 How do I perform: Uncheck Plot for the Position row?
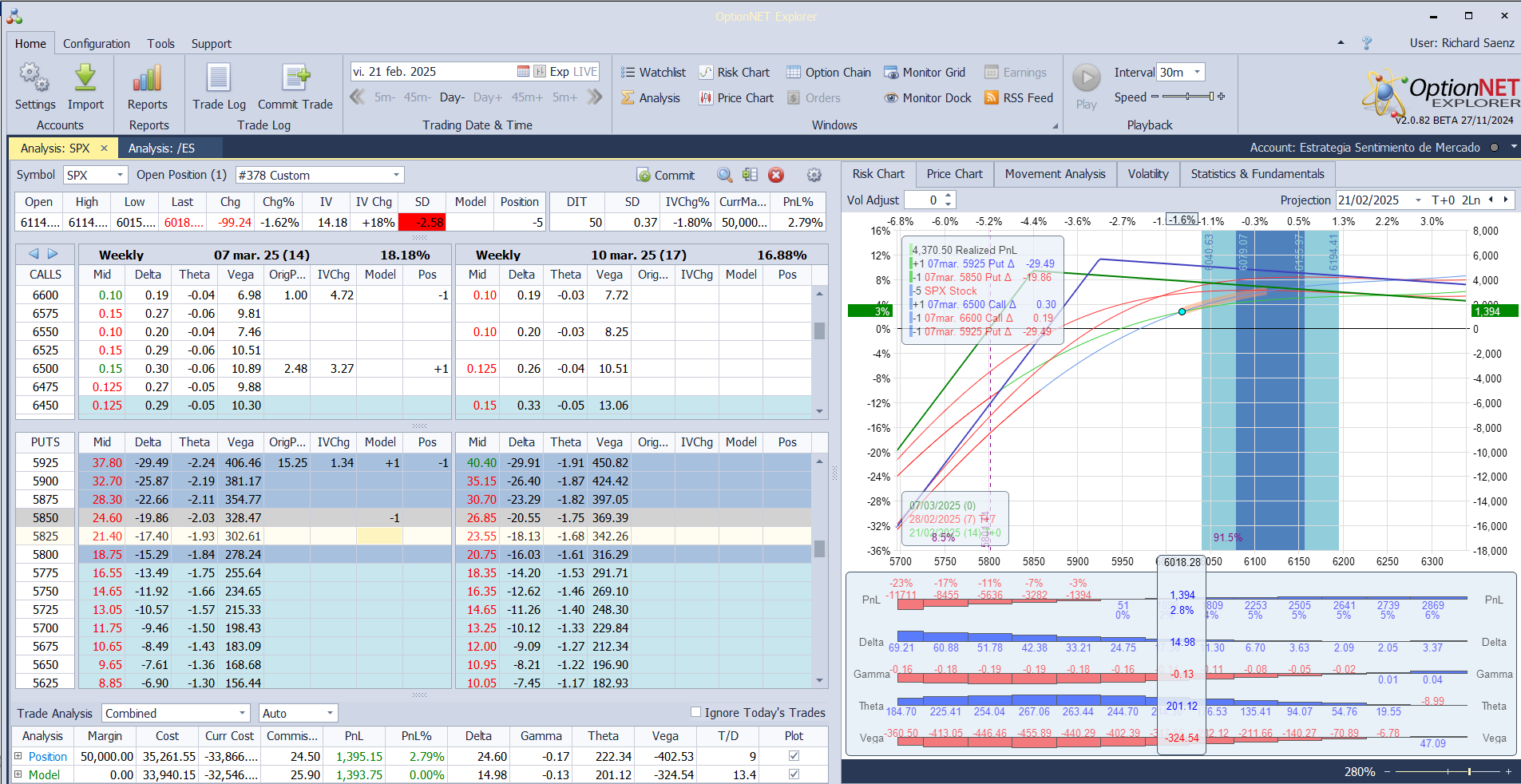794,755
